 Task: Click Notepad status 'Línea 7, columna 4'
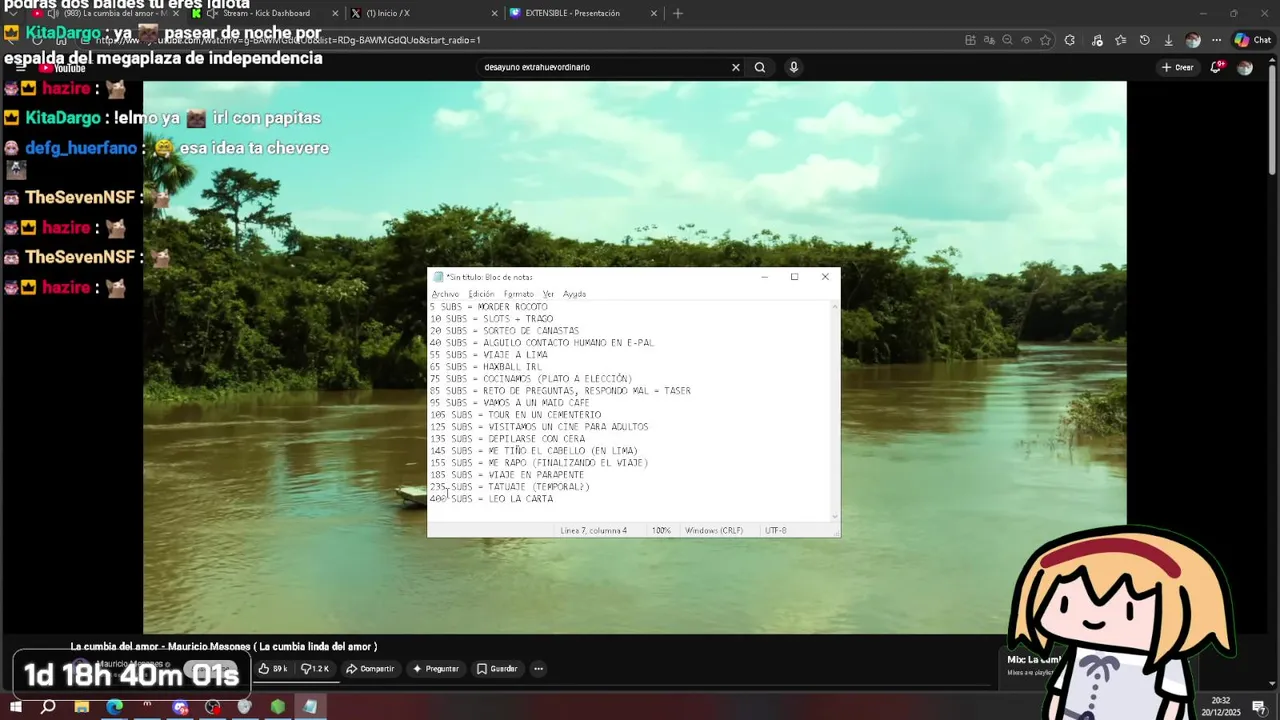coord(594,530)
